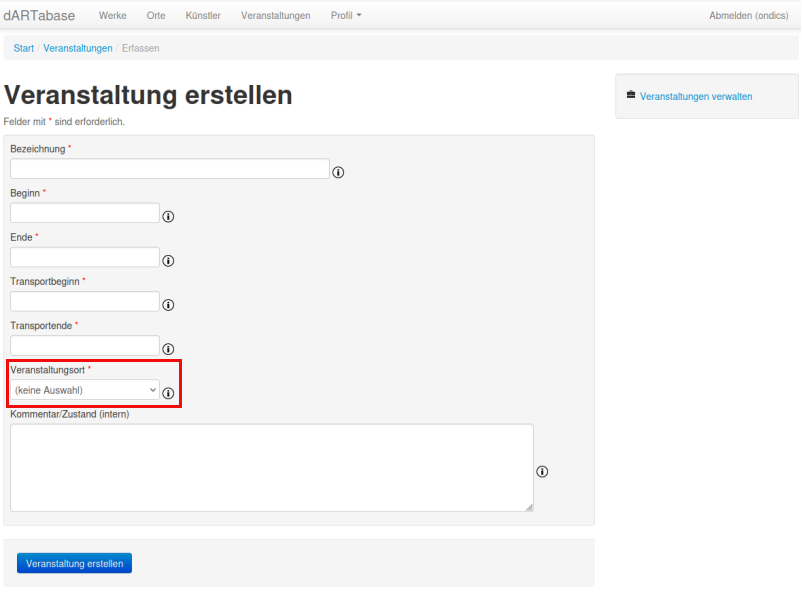Click the info icon beside Transportbeginn field
The height and width of the screenshot is (596, 802).
point(168,304)
